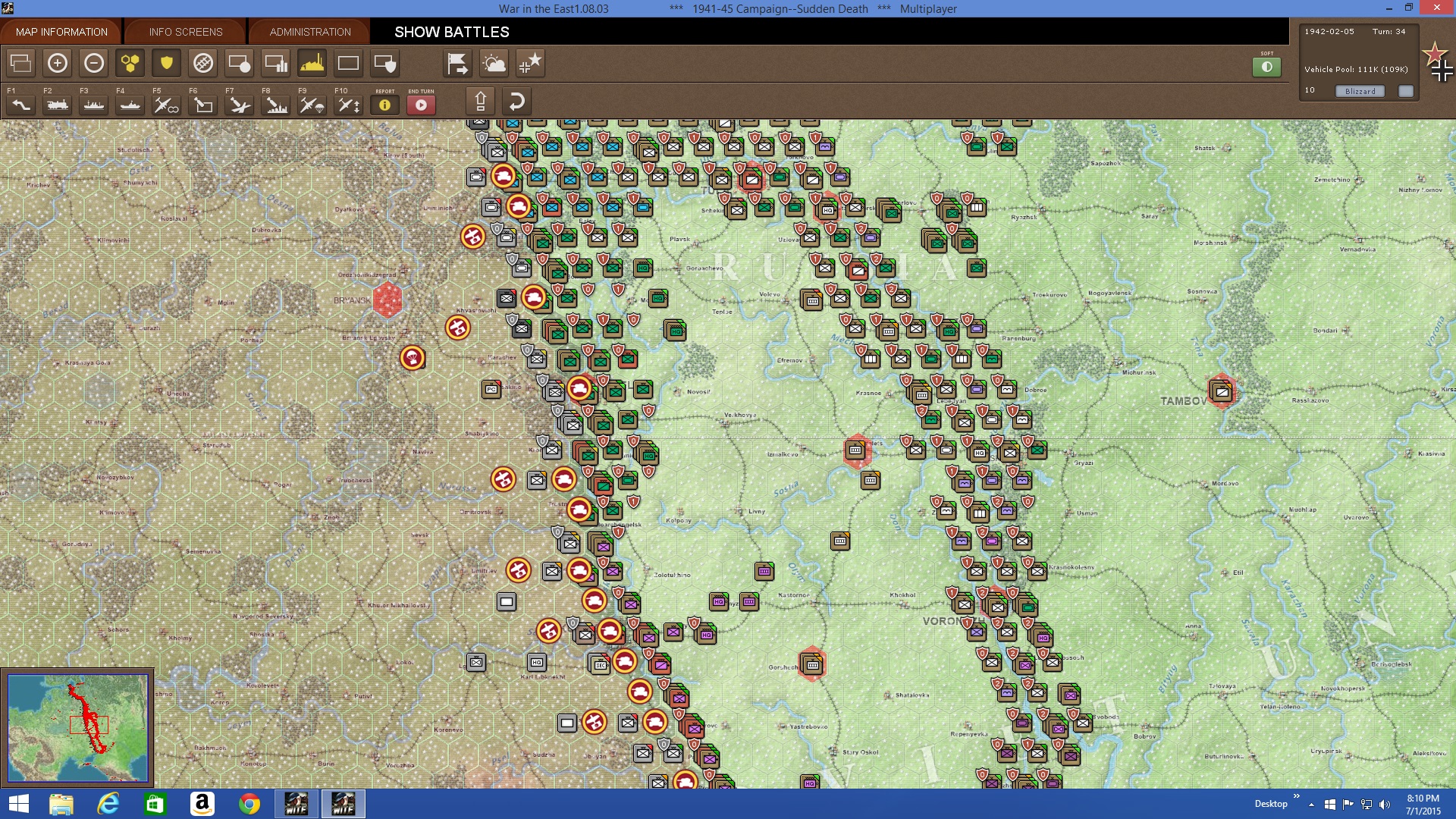Open Windows Start menu

18,804
